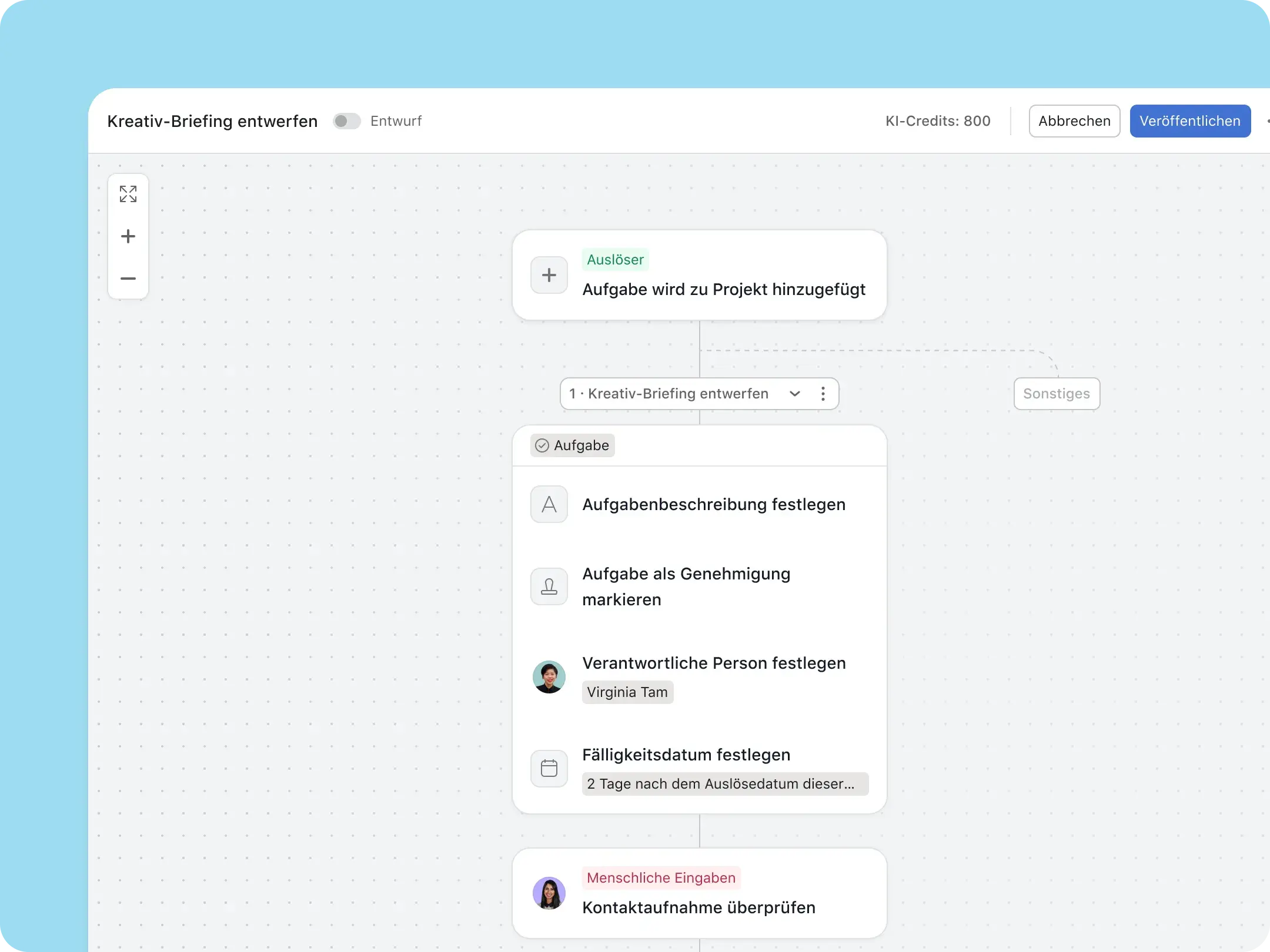1270x952 pixels.
Task: Click the checkmark icon on the Aufgabe tag
Action: 542,445
